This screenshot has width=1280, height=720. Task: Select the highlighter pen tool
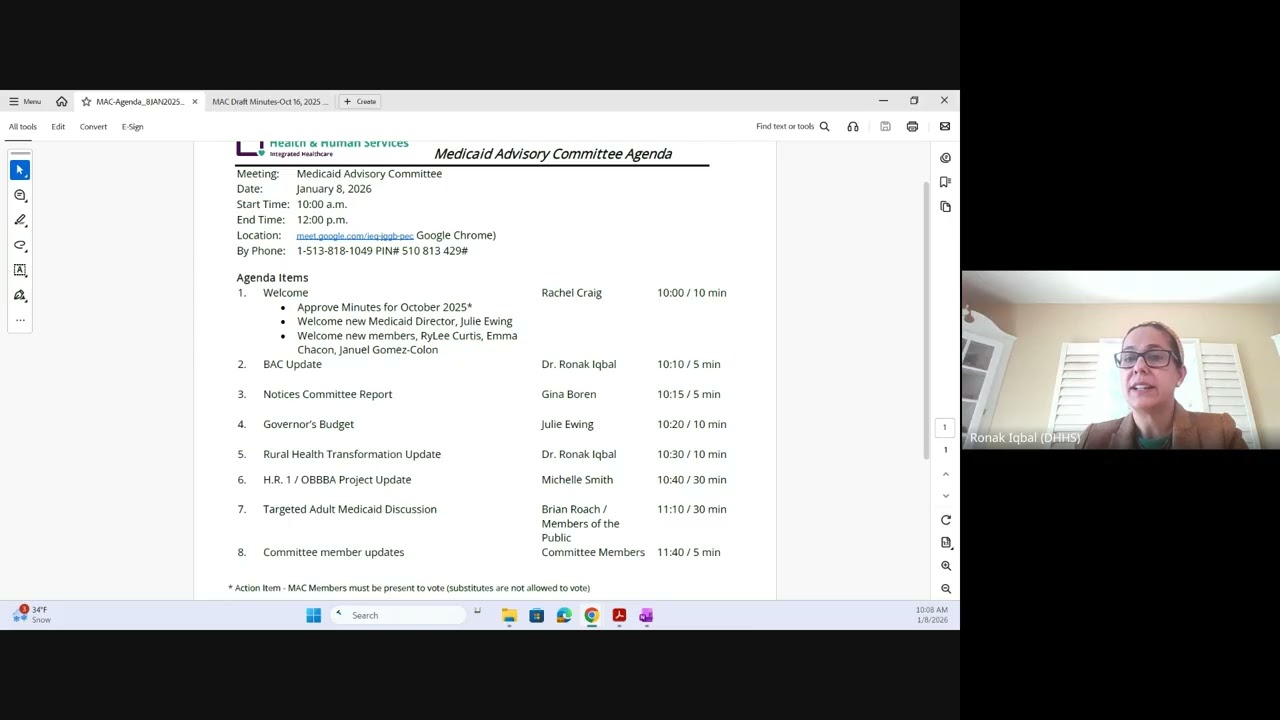[x=20, y=220]
